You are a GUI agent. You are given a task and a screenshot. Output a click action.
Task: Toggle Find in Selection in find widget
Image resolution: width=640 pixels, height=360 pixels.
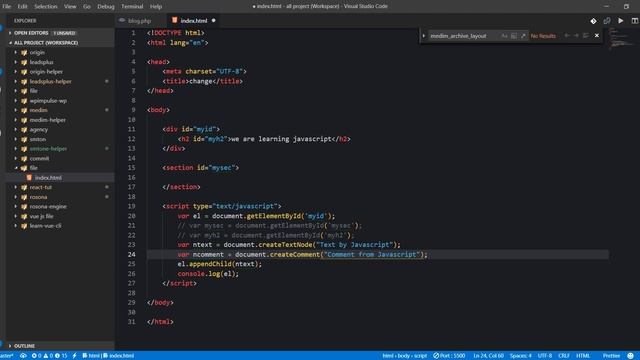[586, 36]
